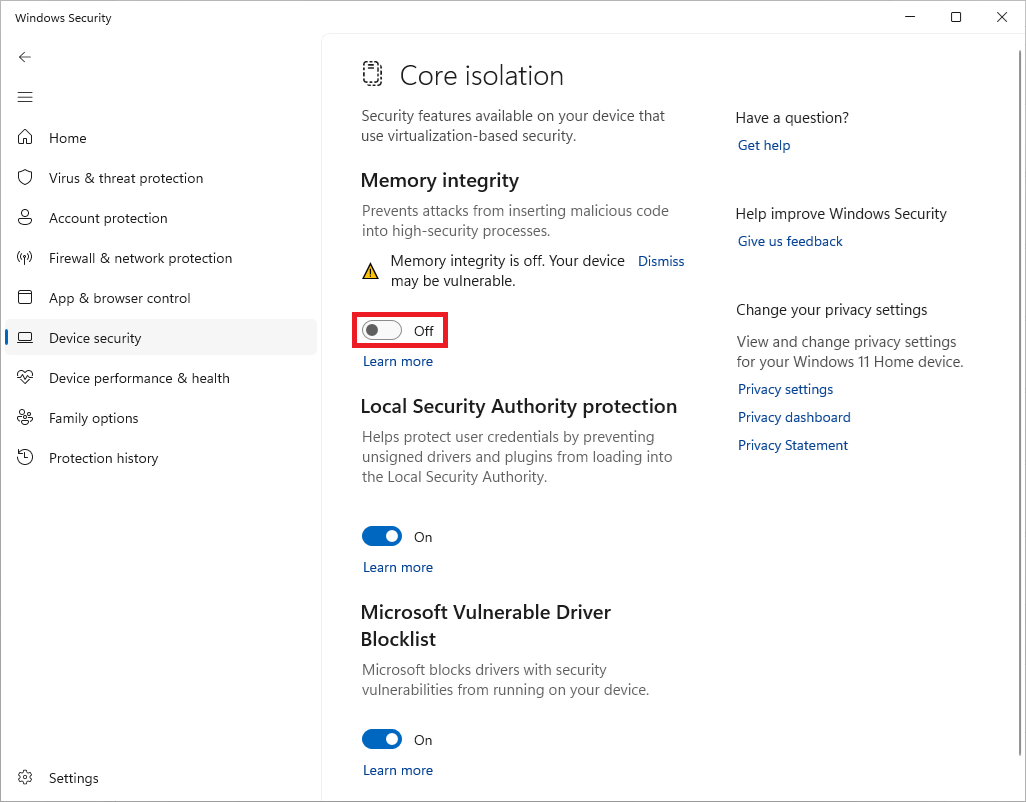Click the back arrow to return
The width and height of the screenshot is (1026, 802).
click(25, 57)
